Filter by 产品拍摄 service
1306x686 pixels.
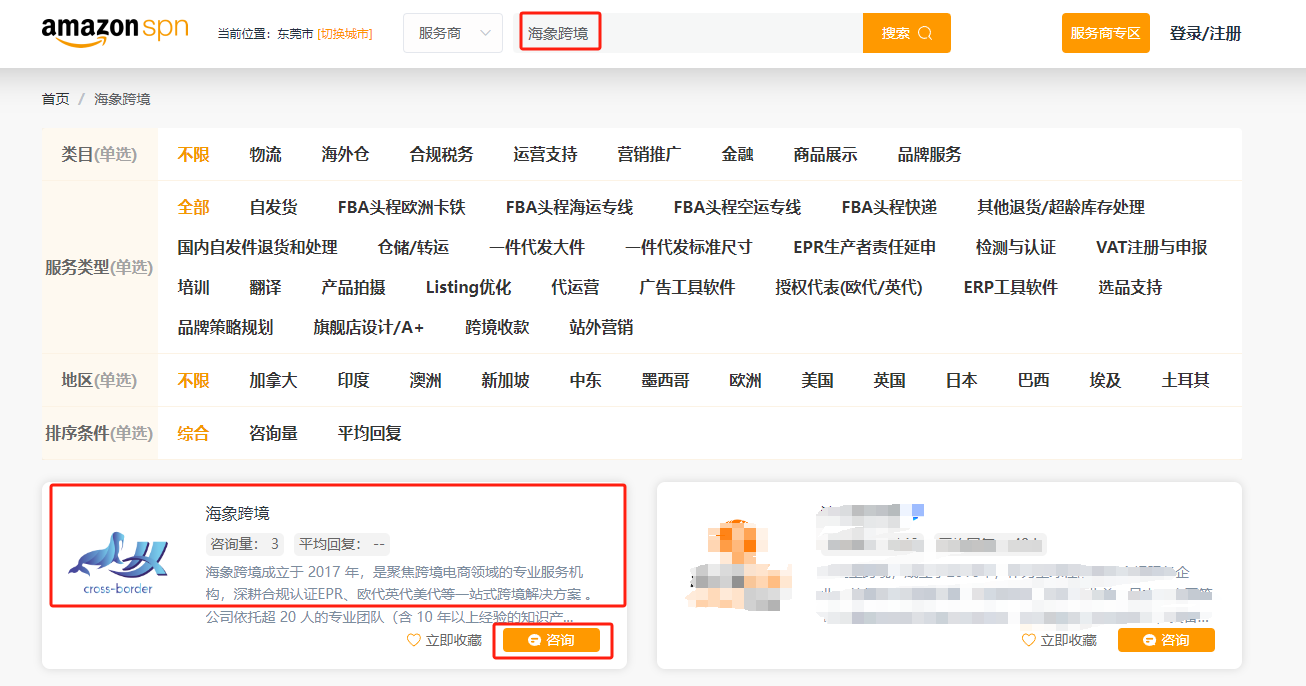click(x=354, y=287)
